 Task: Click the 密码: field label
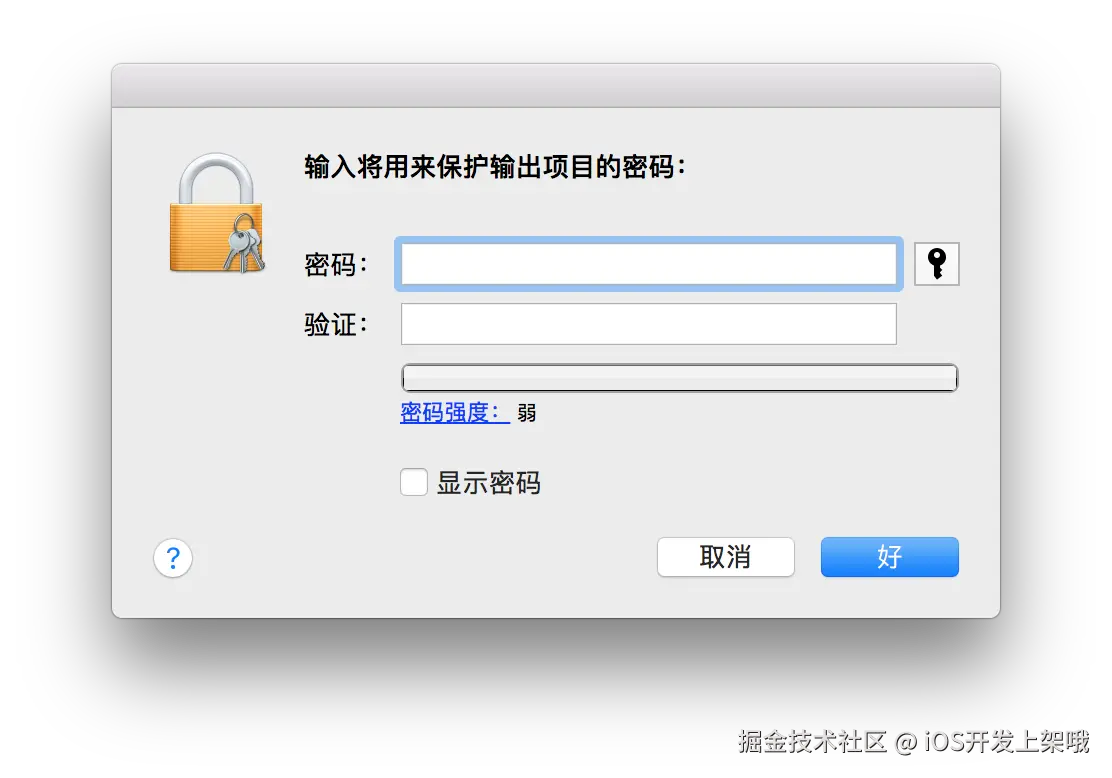click(x=336, y=265)
